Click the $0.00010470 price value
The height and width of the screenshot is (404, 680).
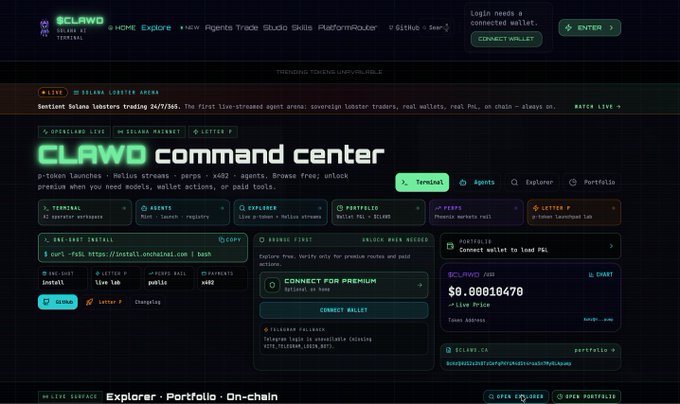click(x=485, y=292)
